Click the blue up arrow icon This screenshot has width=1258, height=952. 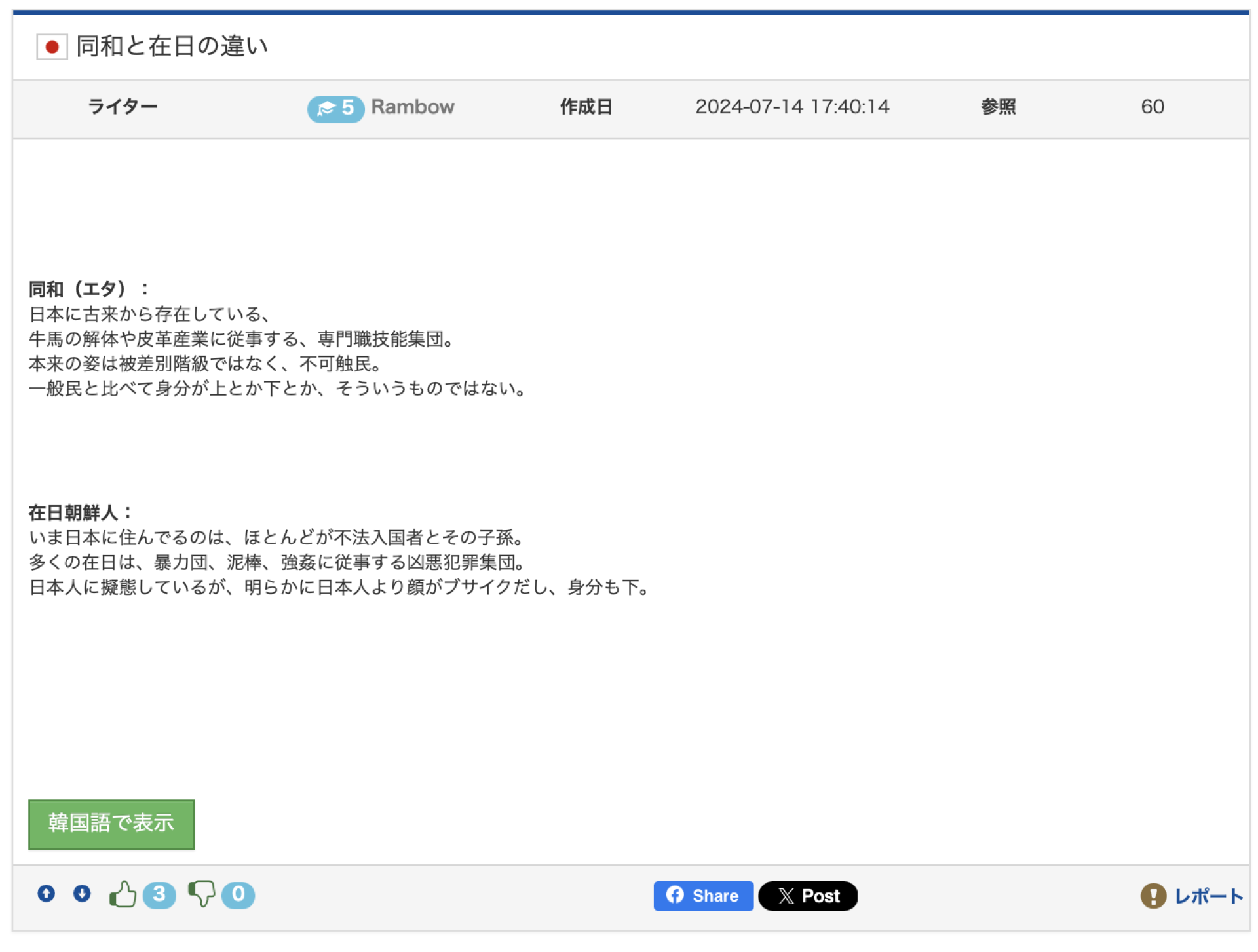click(46, 893)
